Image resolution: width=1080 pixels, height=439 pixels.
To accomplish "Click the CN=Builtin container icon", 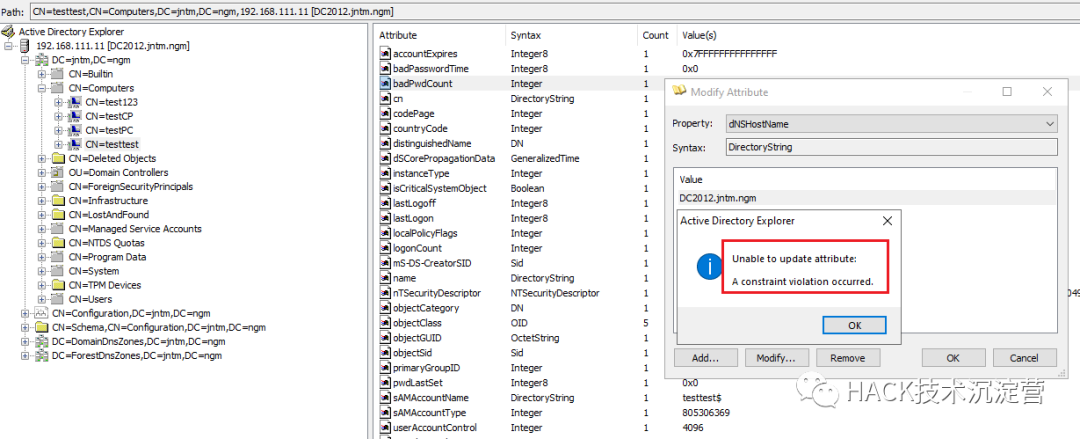I will pos(58,74).
